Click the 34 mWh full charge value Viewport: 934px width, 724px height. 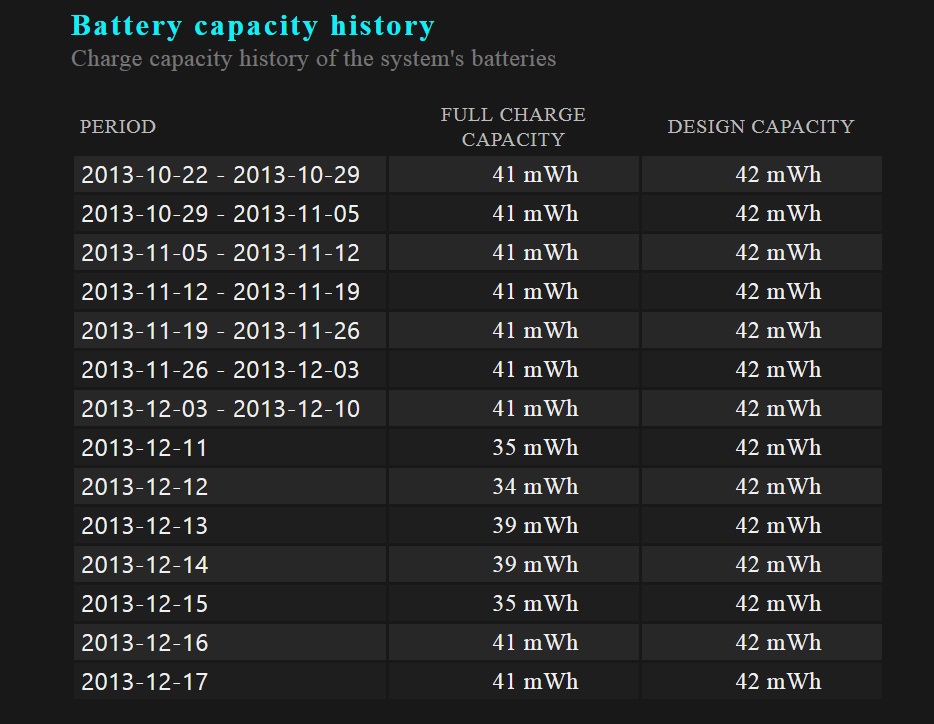point(535,486)
